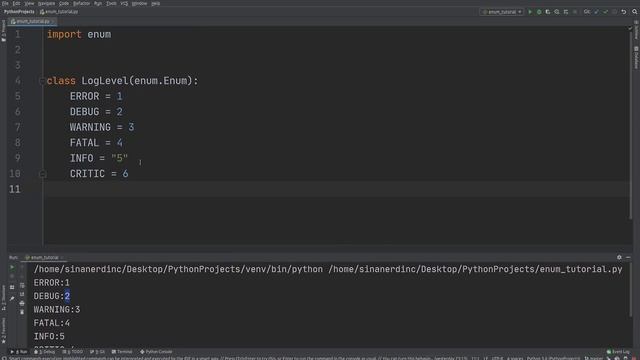
Task: Open the Refactor menu
Action: tap(81, 3)
